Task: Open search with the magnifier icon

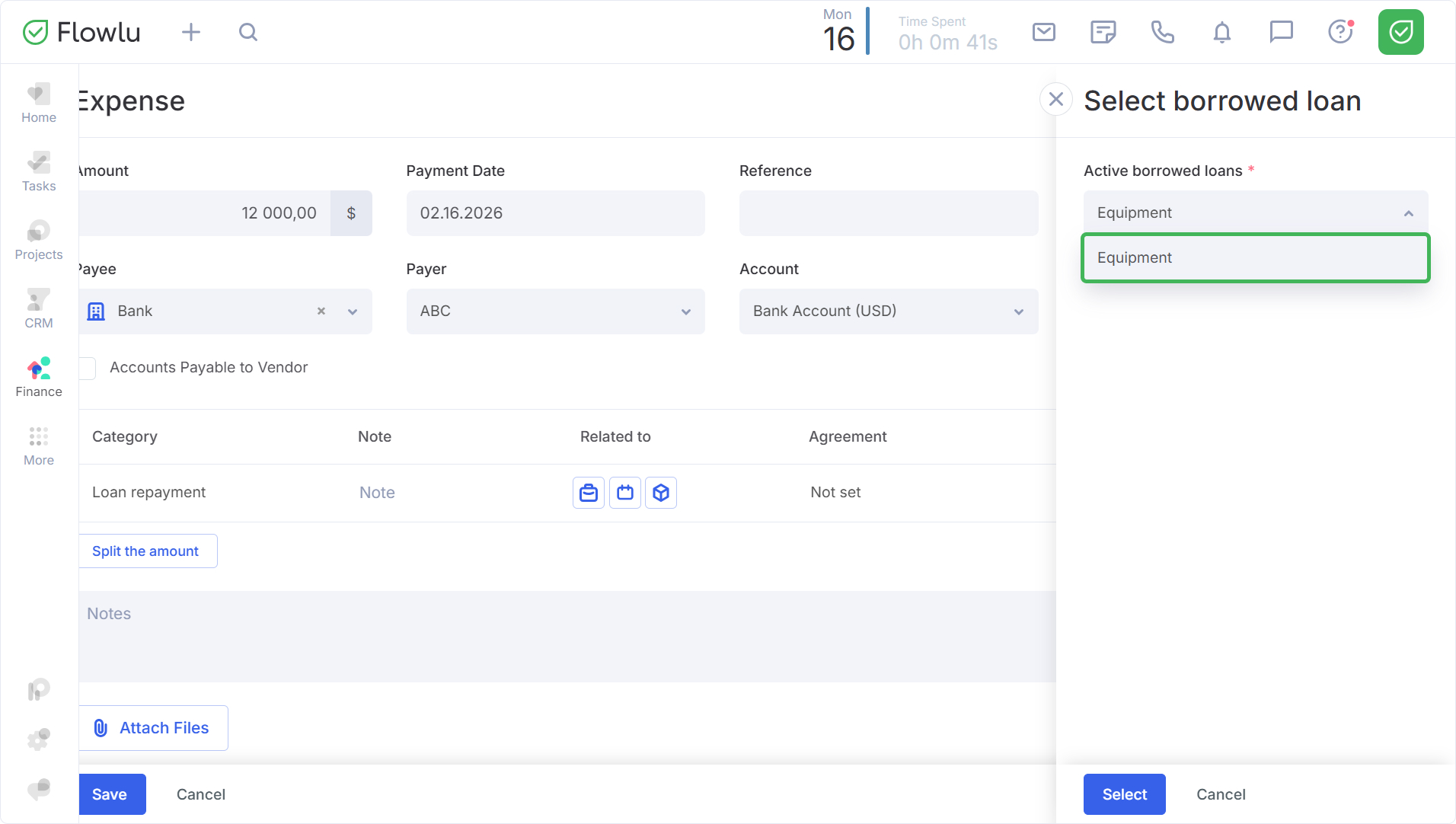Action: click(248, 32)
